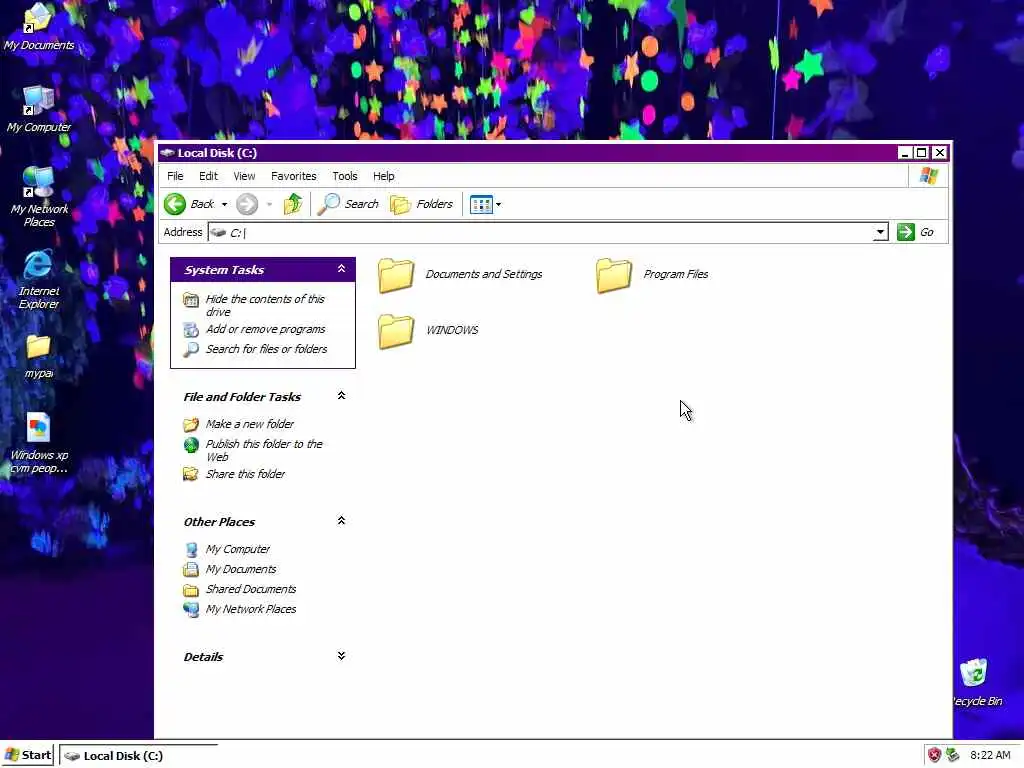Open the Views button in toolbar
Image resolution: width=1024 pixels, height=768 pixels.
coord(481,204)
